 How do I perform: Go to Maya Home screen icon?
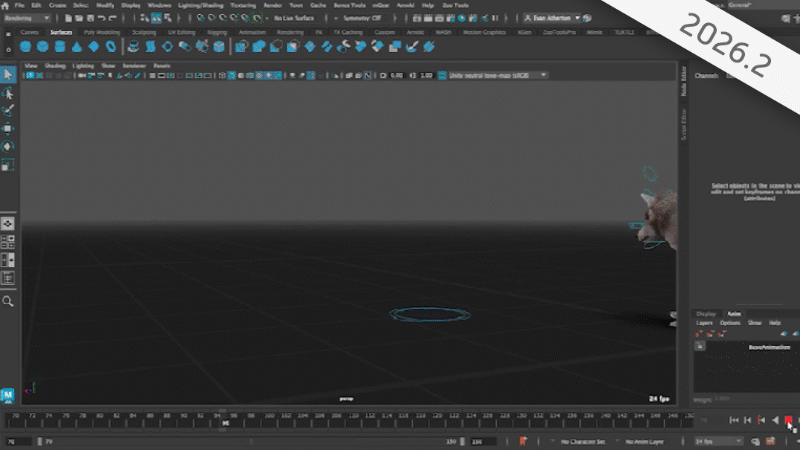pos(5,6)
